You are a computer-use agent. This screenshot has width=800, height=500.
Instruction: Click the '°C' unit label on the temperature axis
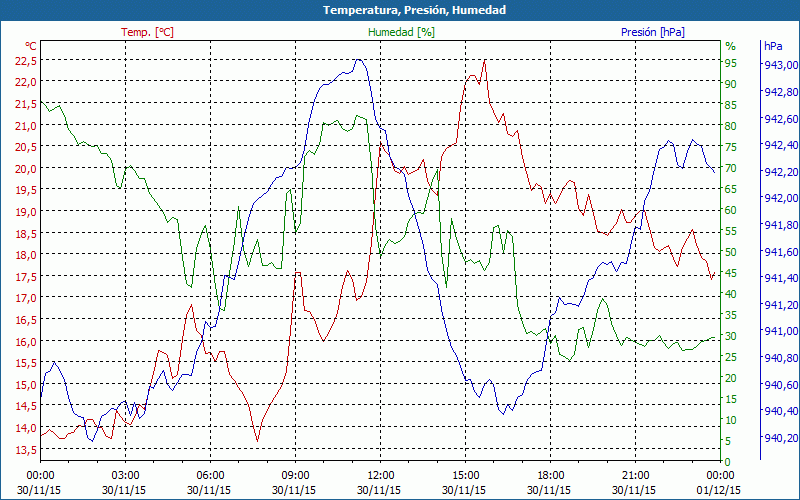click(x=31, y=46)
